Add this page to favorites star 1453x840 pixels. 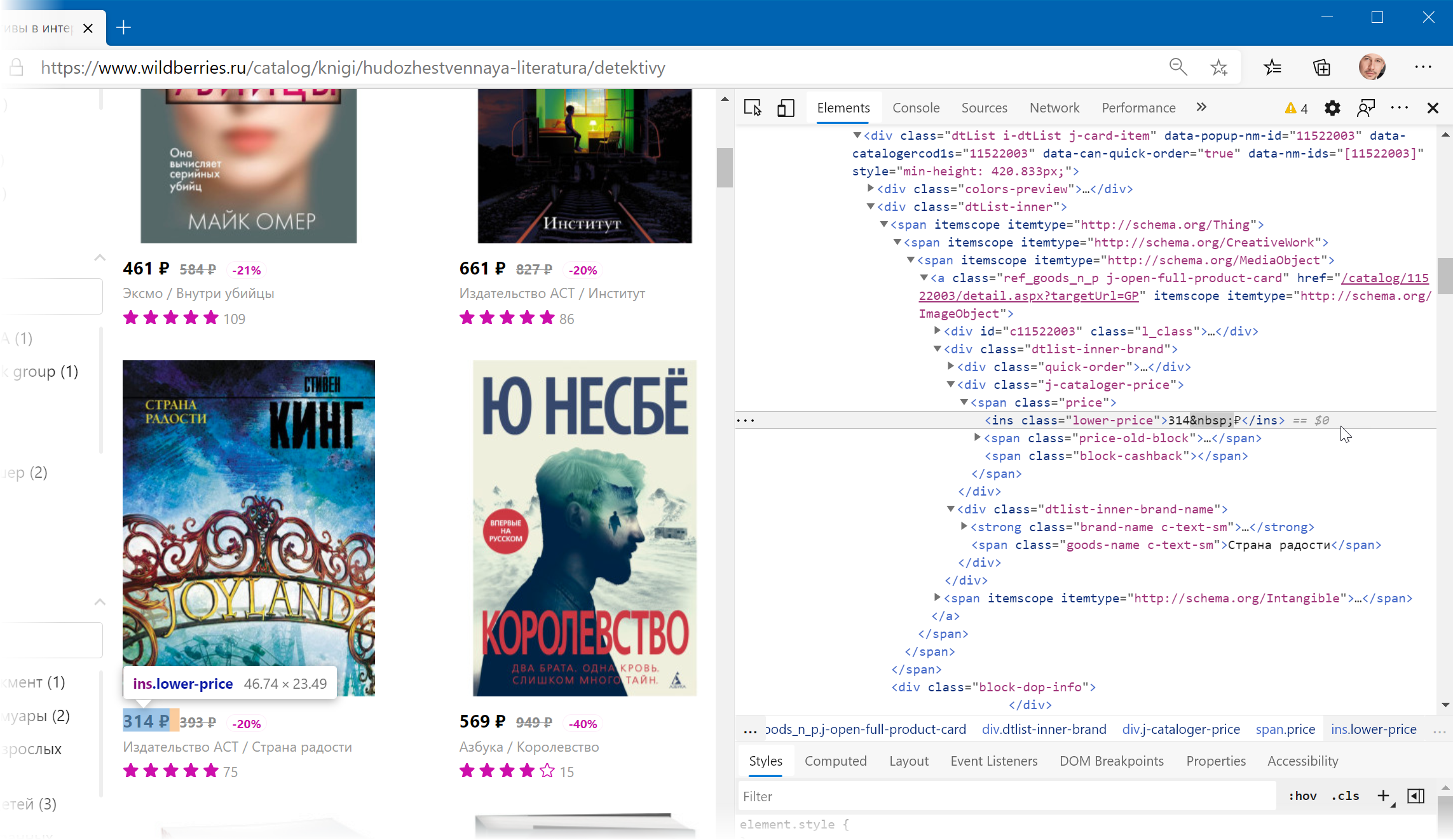pos(1218,67)
